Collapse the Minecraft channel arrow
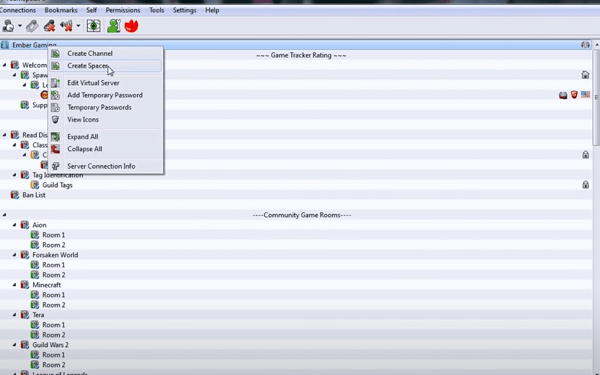 (15, 285)
